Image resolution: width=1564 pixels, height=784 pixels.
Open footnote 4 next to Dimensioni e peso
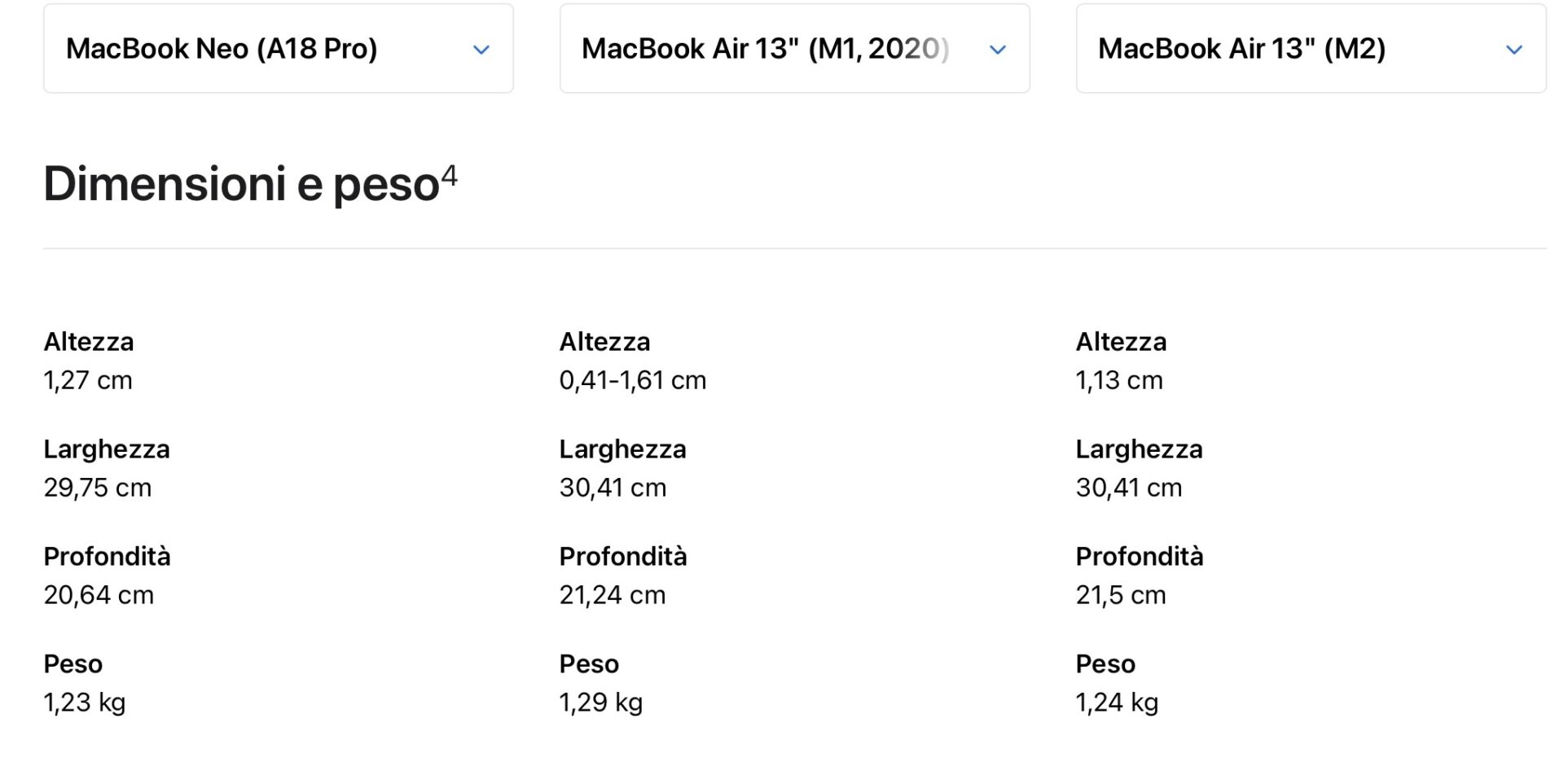[x=449, y=175]
